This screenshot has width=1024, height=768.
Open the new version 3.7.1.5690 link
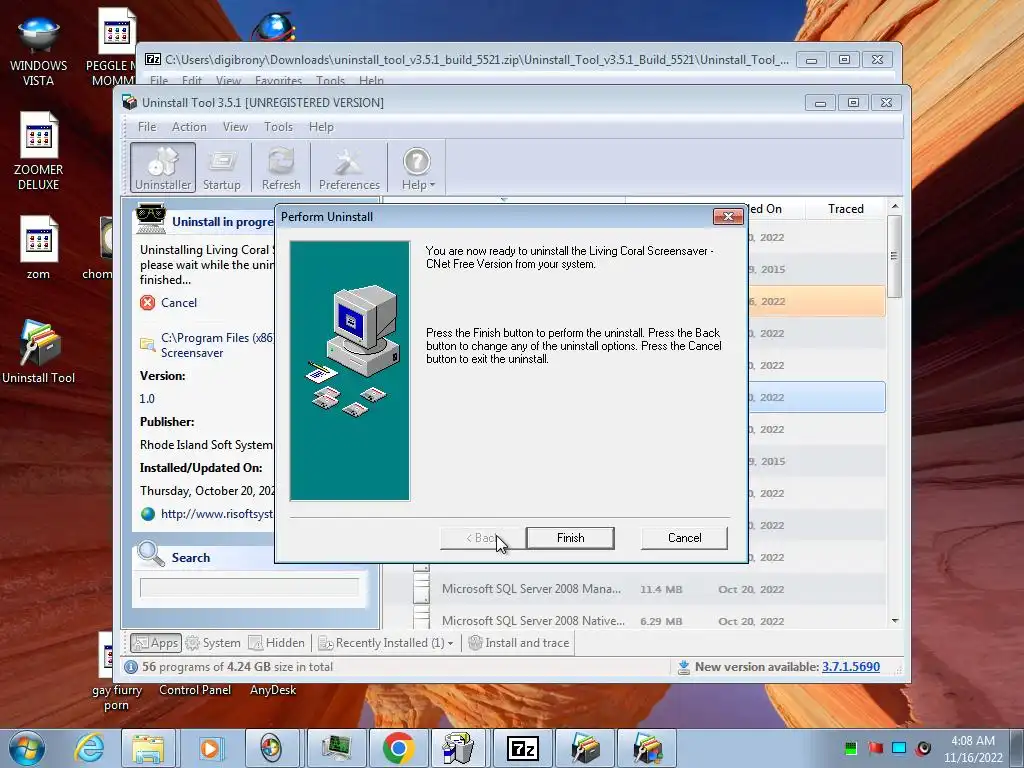[x=850, y=667]
